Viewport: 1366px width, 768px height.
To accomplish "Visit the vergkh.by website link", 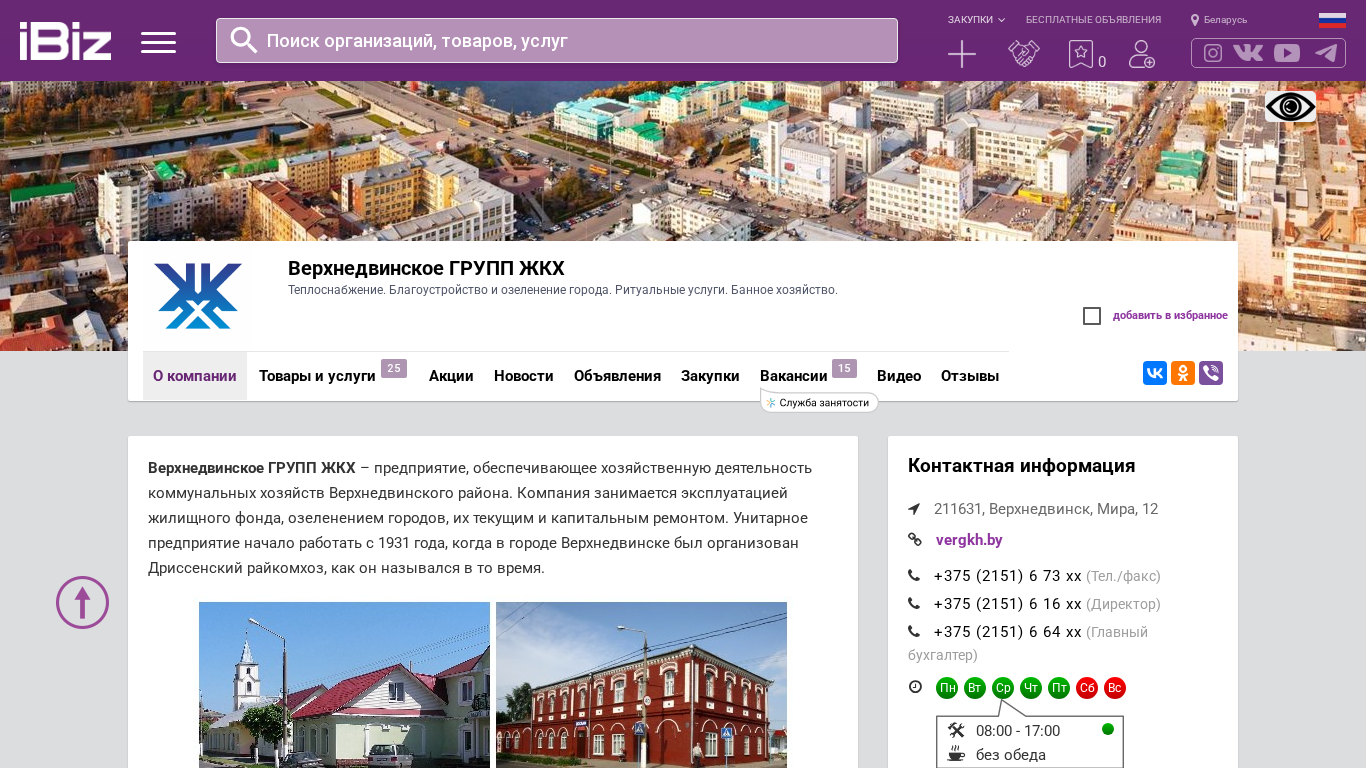I will tap(969, 540).
